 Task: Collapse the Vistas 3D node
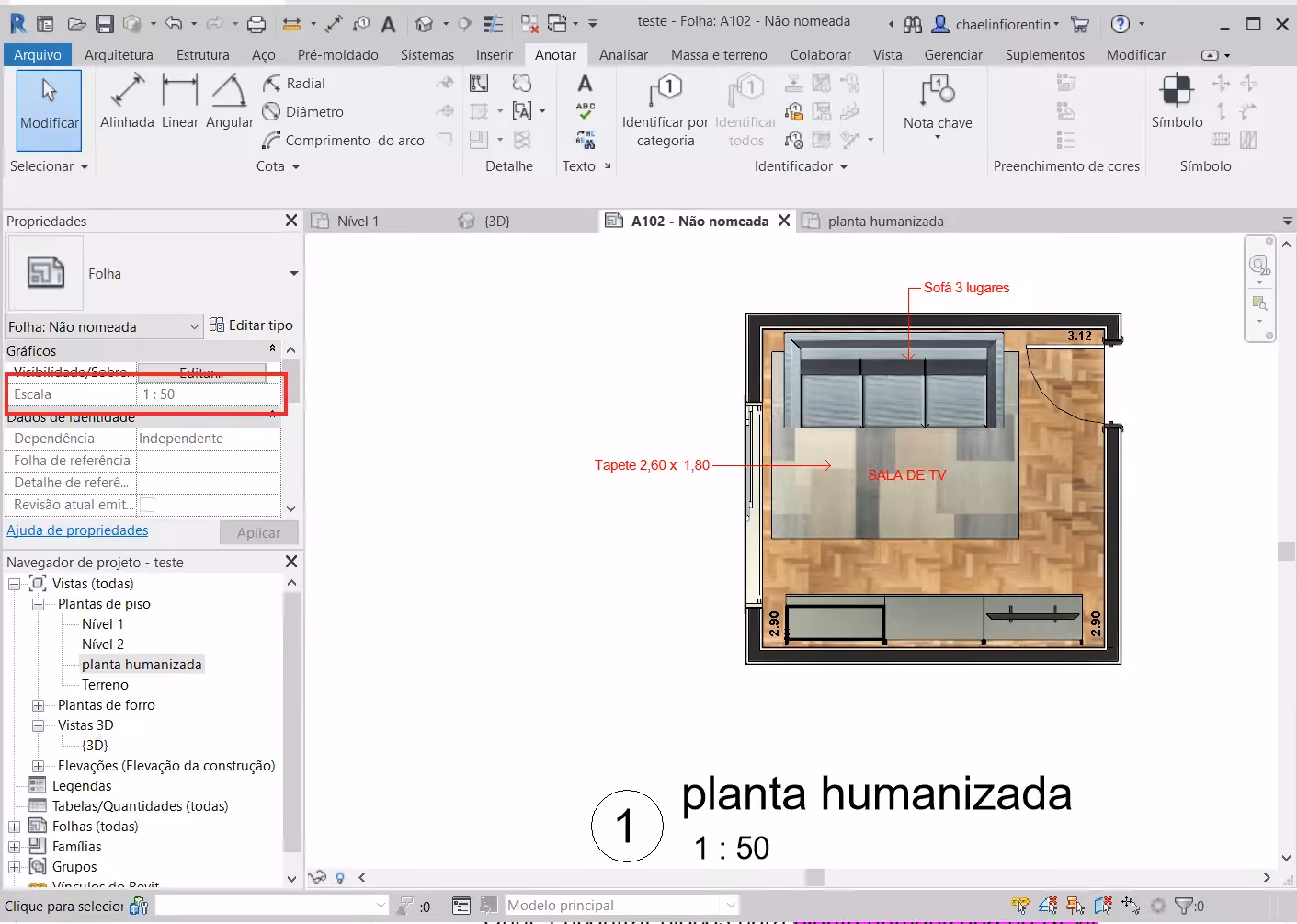(x=39, y=725)
